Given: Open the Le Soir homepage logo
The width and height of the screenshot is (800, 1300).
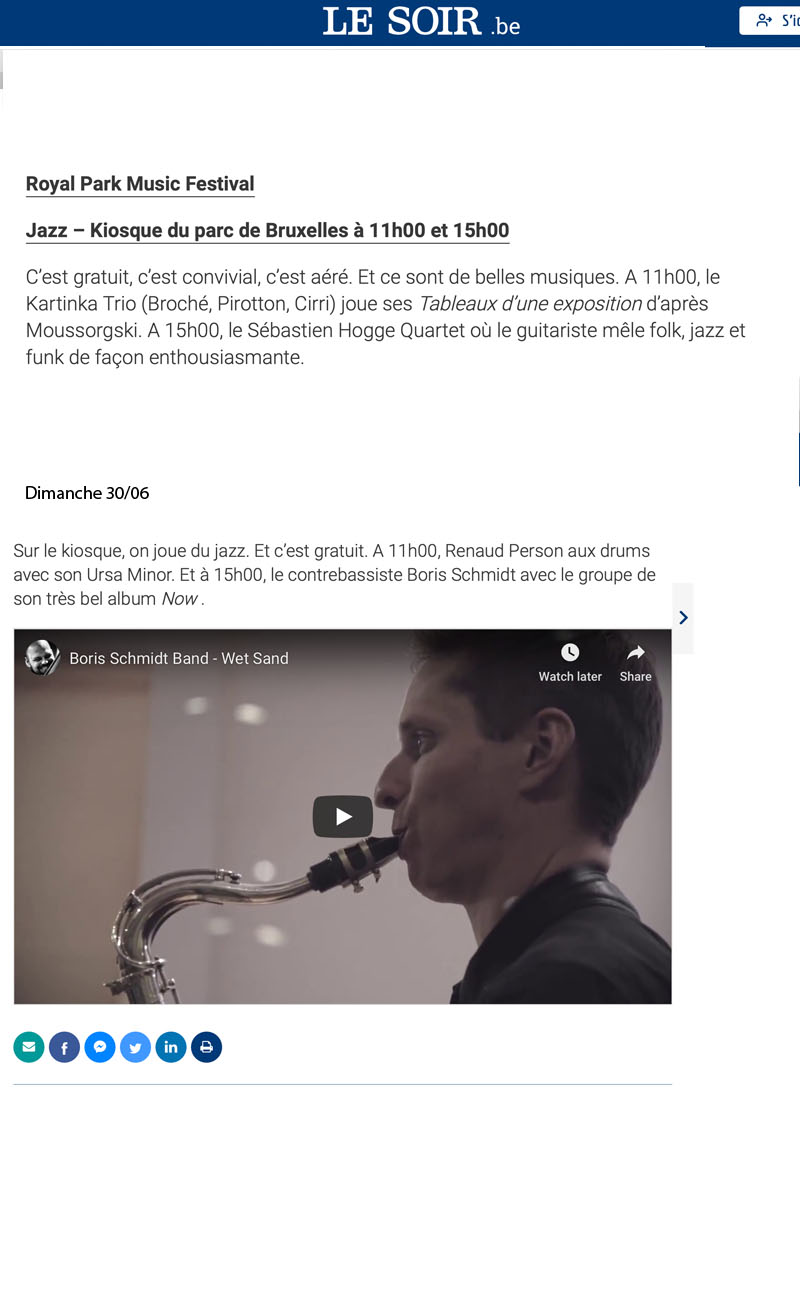Looking at the screenshot, I should pos(421,22).
